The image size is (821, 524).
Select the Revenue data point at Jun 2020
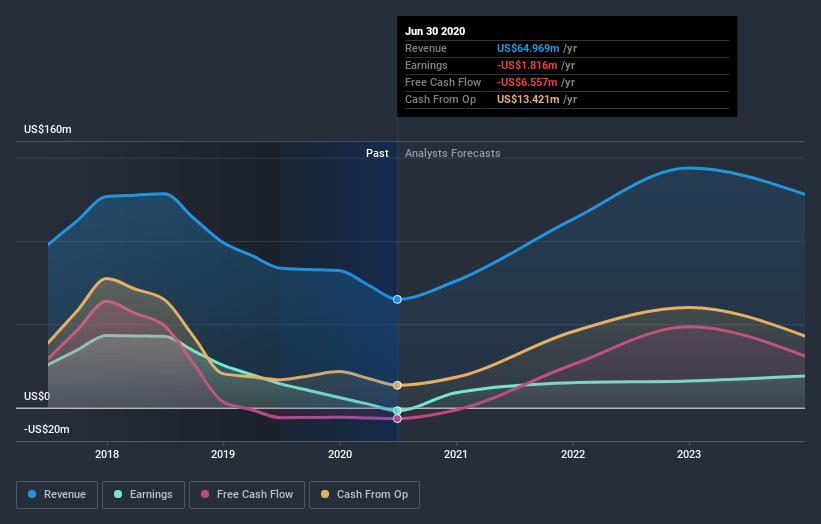pos(397,299)
